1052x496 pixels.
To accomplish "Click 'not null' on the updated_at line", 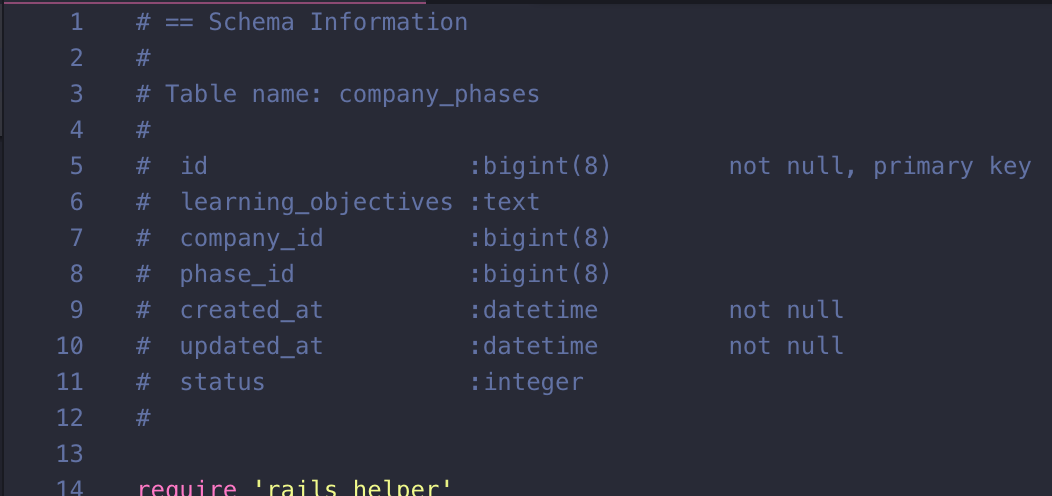I will pos(786,346).
